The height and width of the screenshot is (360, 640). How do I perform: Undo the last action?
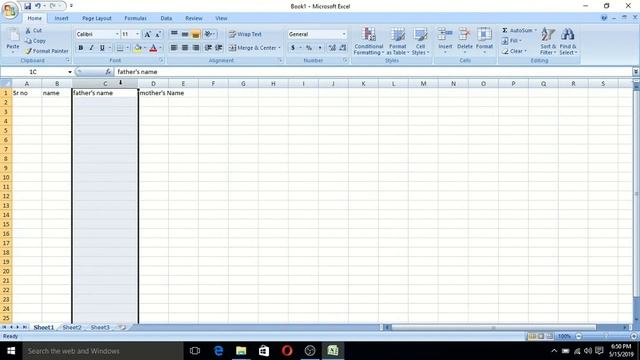38,6
